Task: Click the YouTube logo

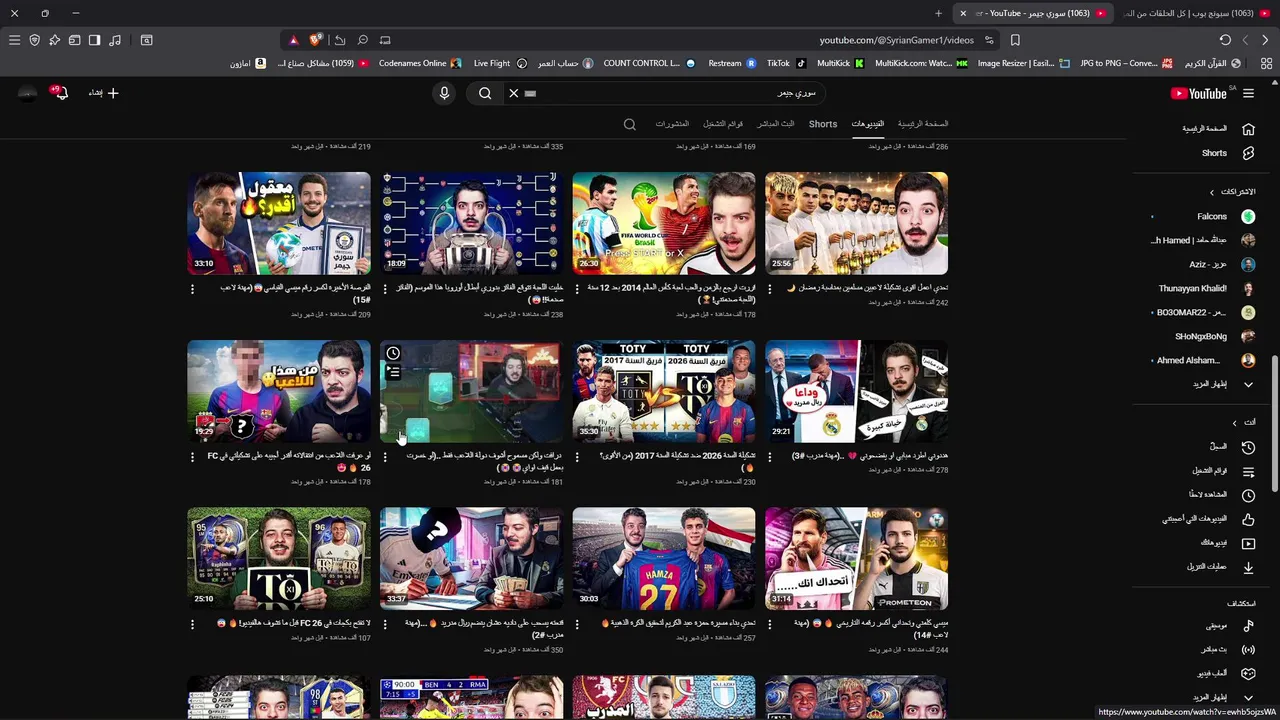Action: (x=1199, y=93)
